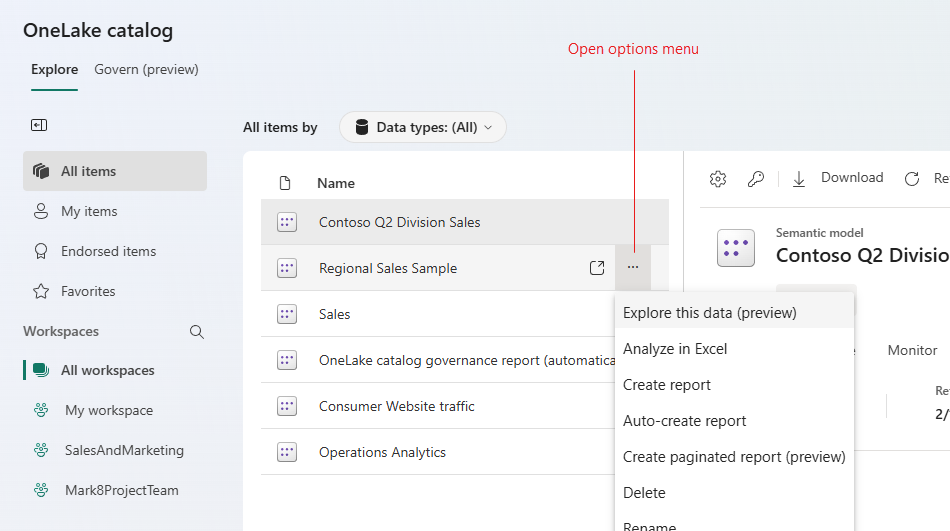The width and height of the screenshot is (950, 531).
Task: Open Regional Sales Sample in new window icon
Action: [x=597, y=268]
